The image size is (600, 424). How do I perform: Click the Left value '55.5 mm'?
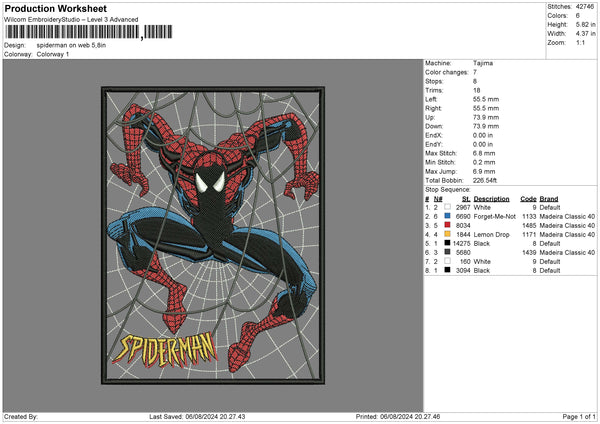(486, 99)
